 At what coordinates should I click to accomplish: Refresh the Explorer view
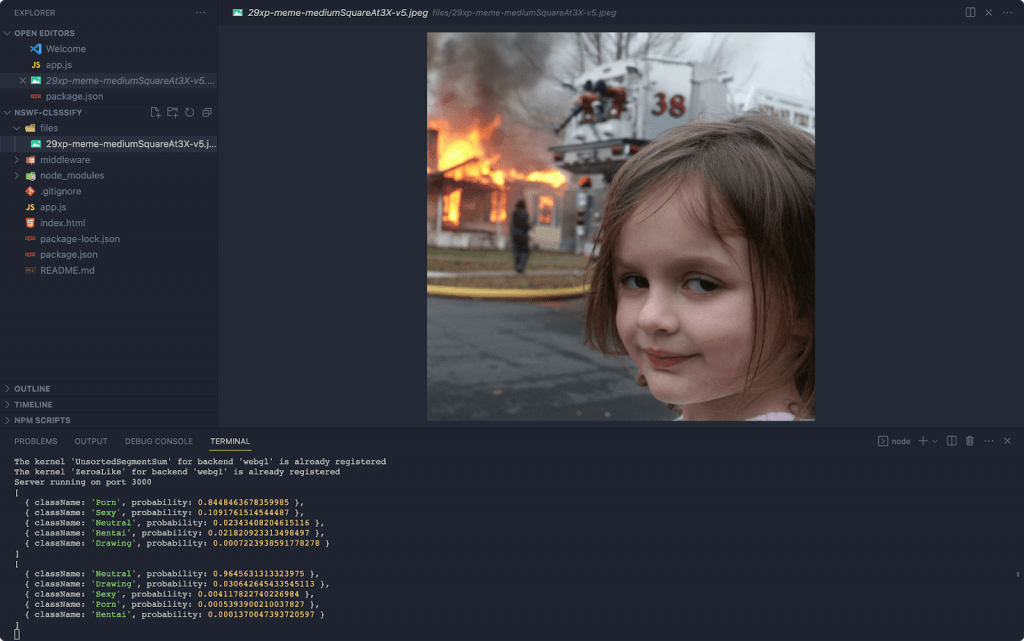point(189,113)
